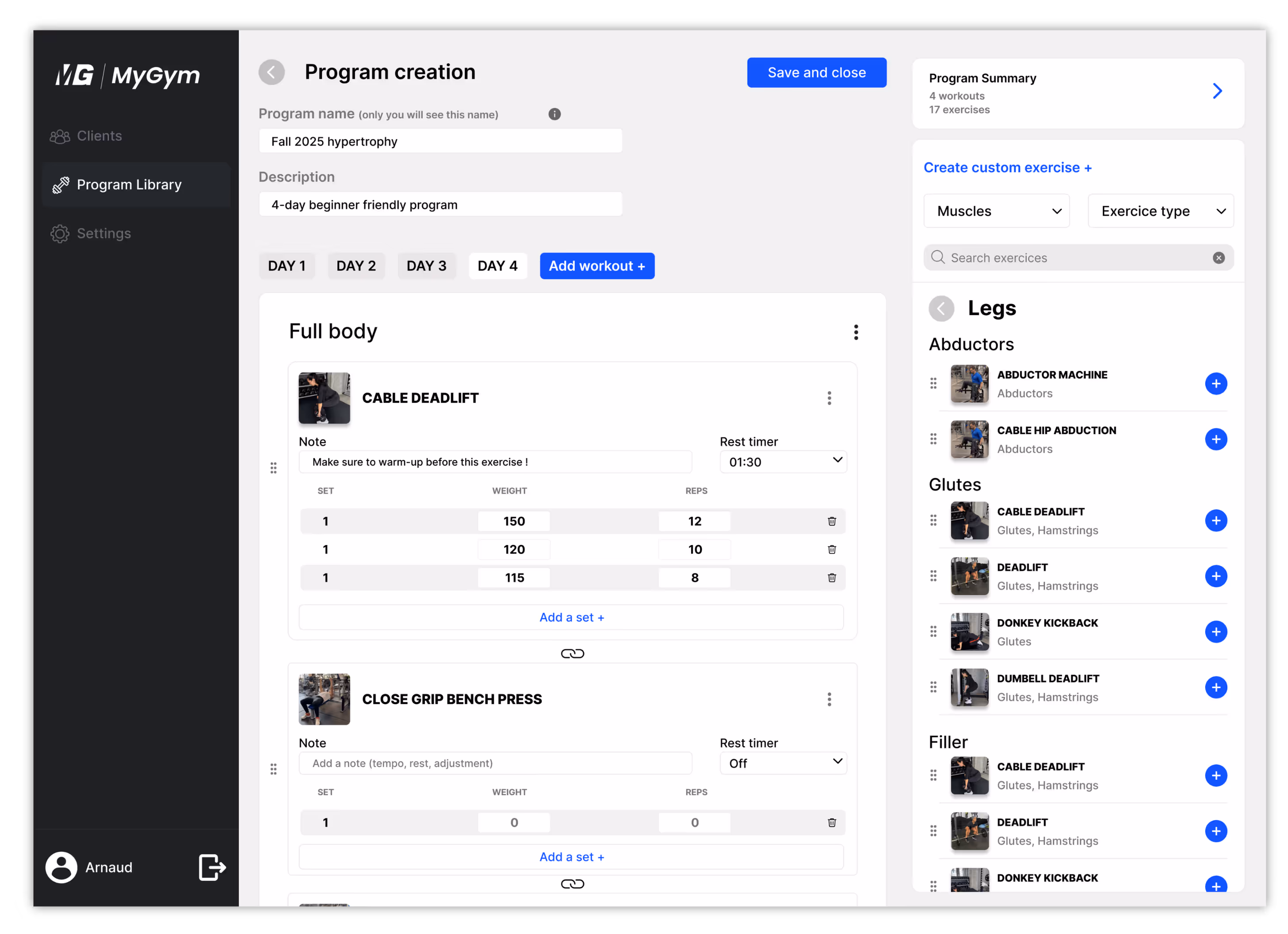Image resolution: width=1288 pixels, height=934 pixels.
Task: Delete the Close Grip Bench Press set
Action: 832,823
